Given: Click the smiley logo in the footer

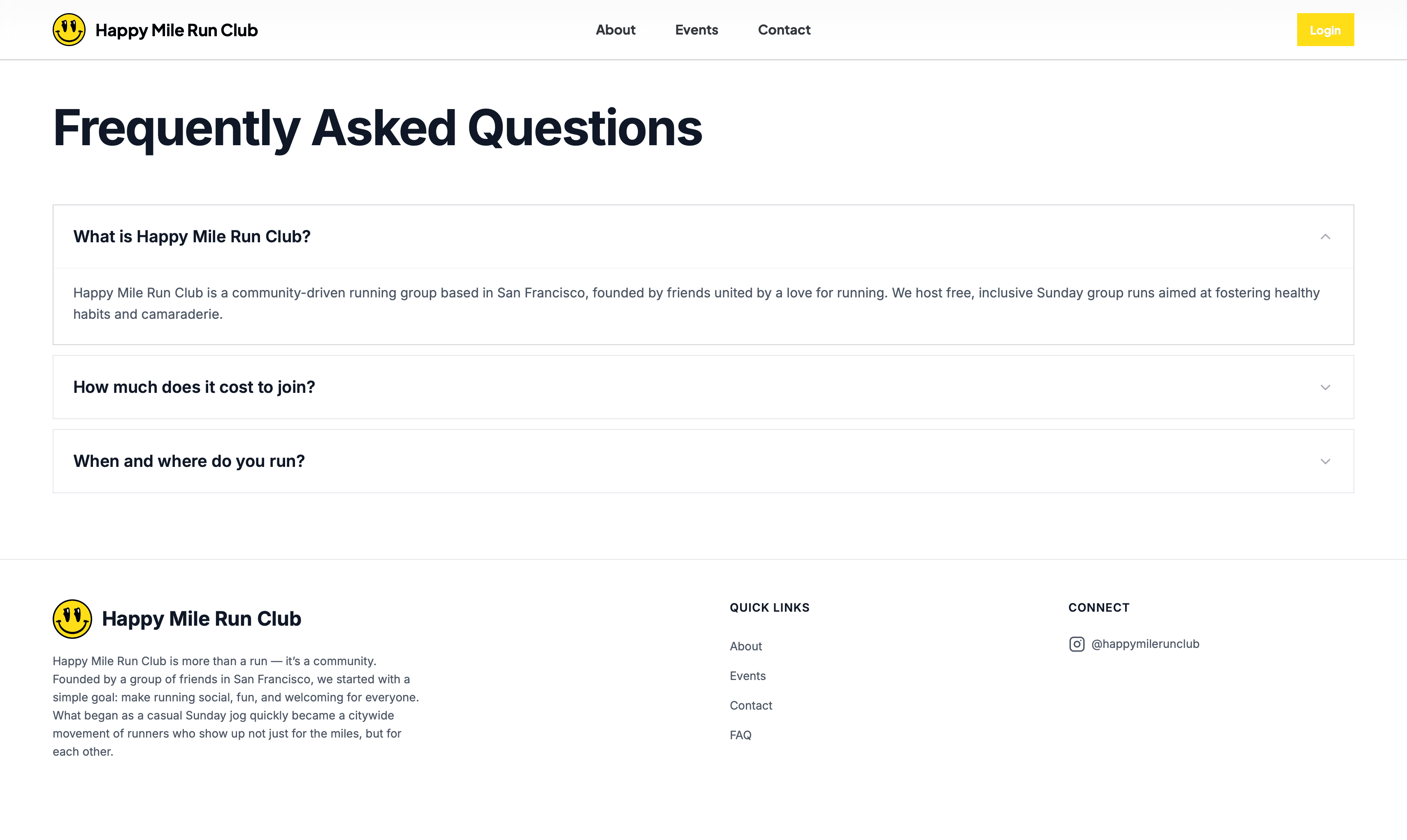Looking at the screenshot, I should (x=72, y=619).
